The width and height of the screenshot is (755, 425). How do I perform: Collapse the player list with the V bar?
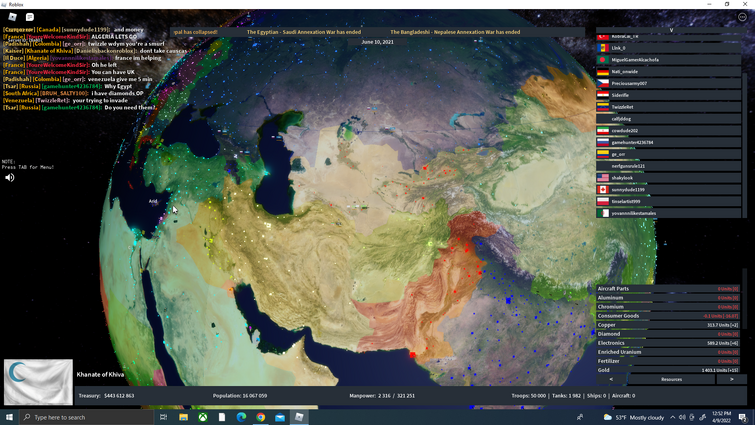[x=671, y=30]
